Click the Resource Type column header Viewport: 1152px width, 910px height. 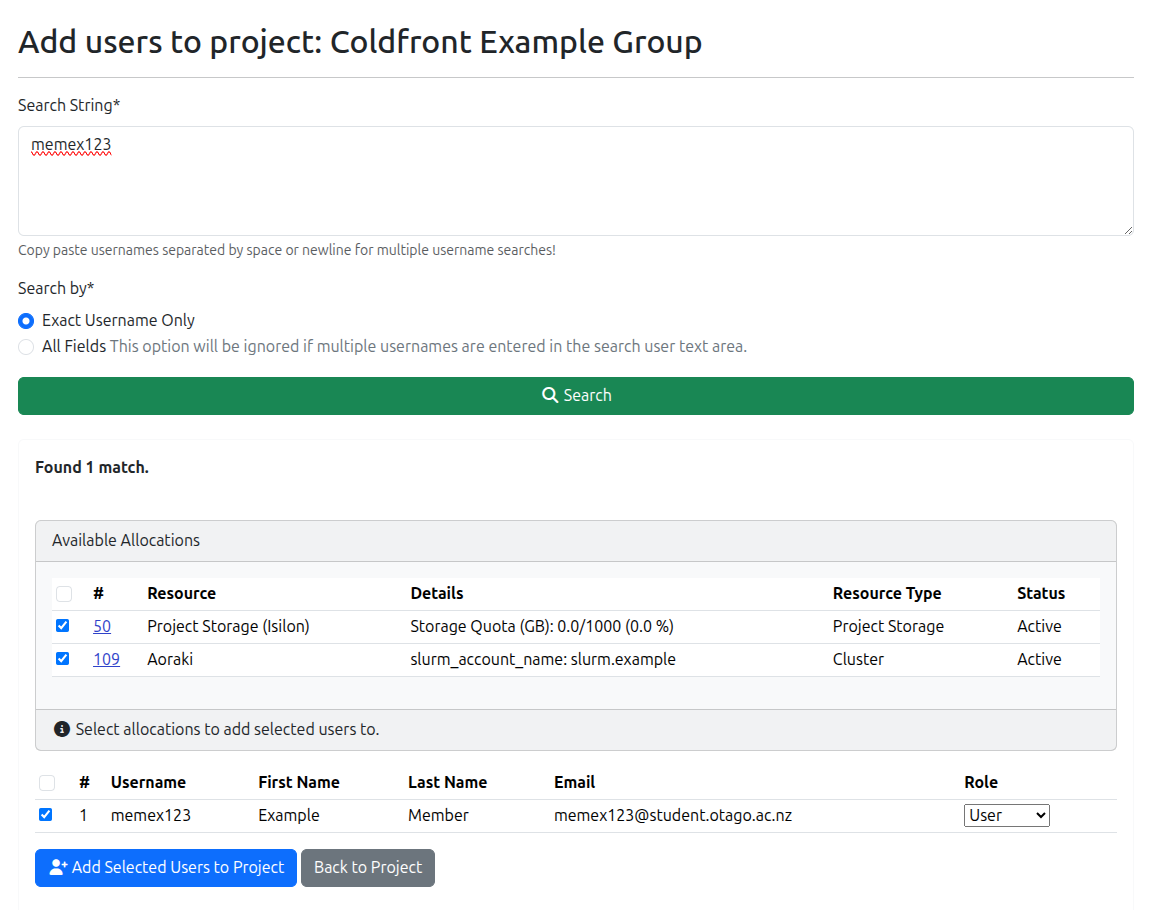point(887,593)
